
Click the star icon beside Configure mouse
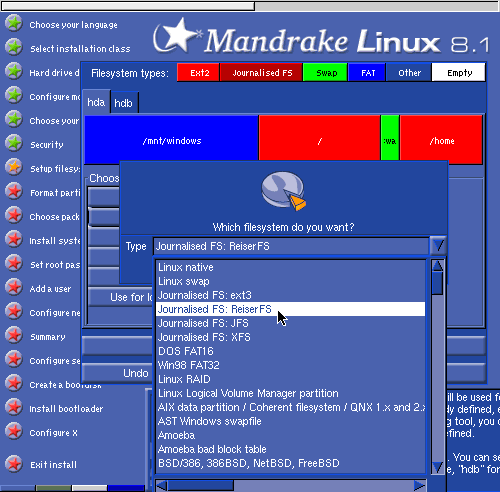14,95
